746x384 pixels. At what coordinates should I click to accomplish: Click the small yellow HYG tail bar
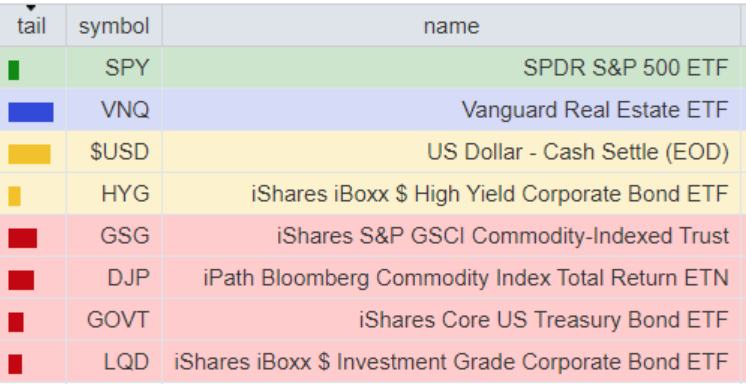tap(14, 196)
